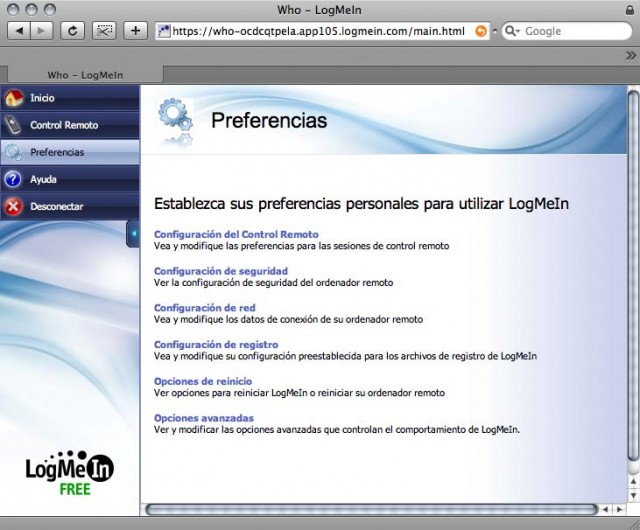Click the site favicon in the address bar
This screenshot has width=640, height=530.
[164, 31]
